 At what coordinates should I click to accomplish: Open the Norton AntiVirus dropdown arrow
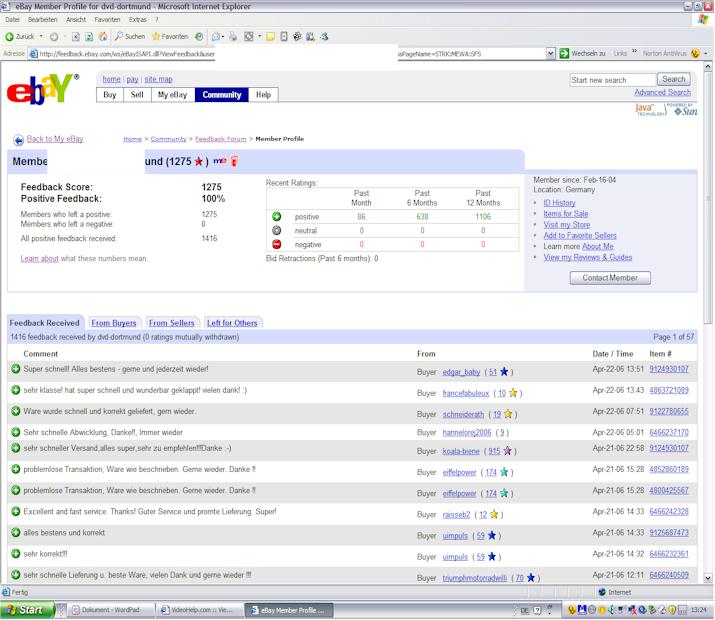(x=706, y=54)
